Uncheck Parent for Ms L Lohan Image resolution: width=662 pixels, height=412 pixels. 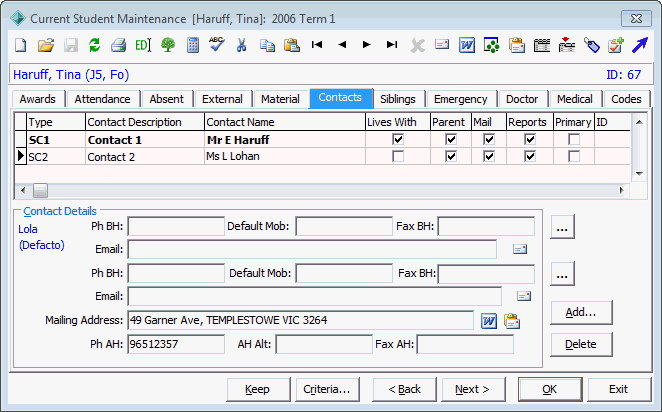(451, 157)
